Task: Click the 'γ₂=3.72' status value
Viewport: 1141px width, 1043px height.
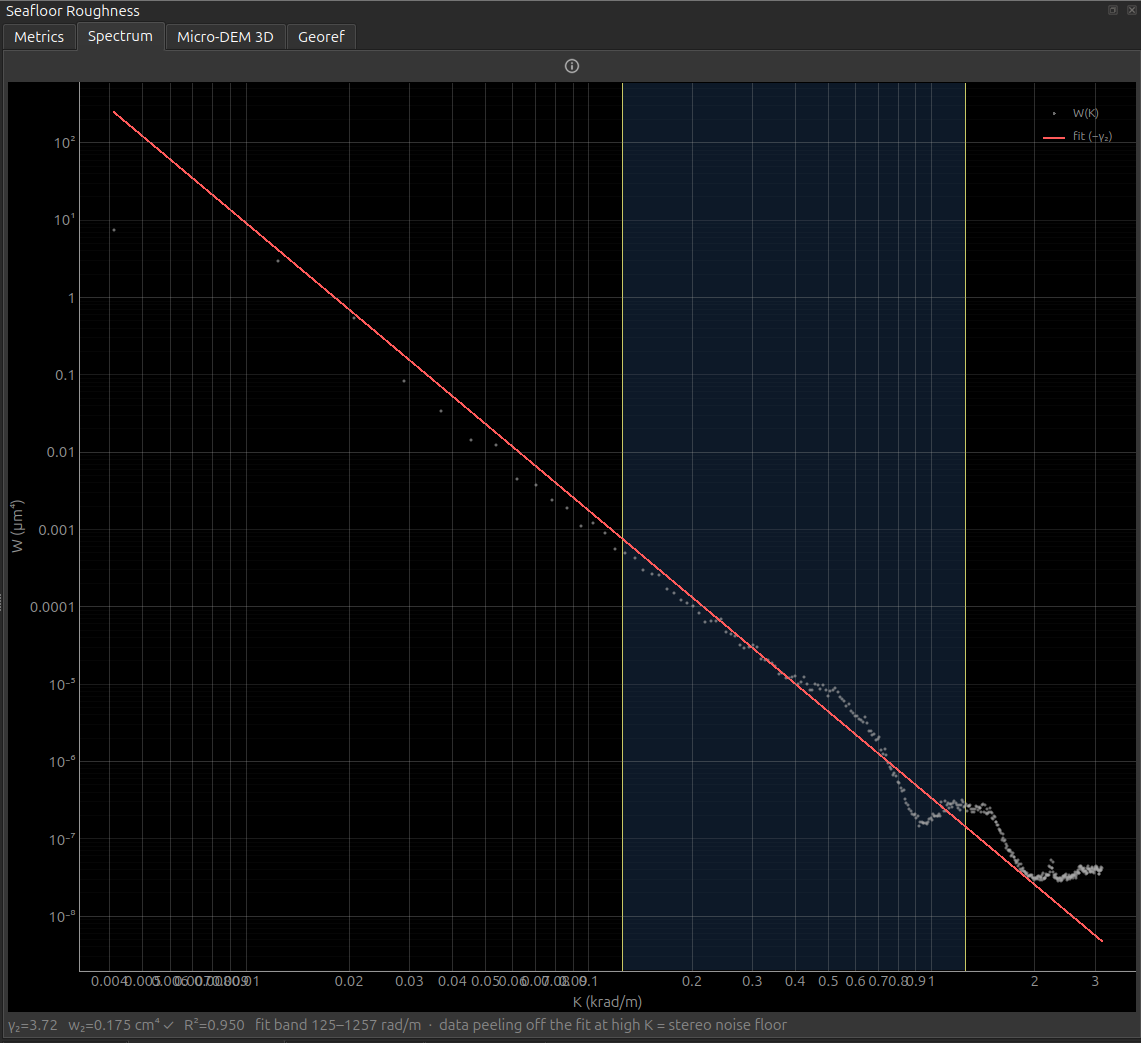Action: (33, 1025)
